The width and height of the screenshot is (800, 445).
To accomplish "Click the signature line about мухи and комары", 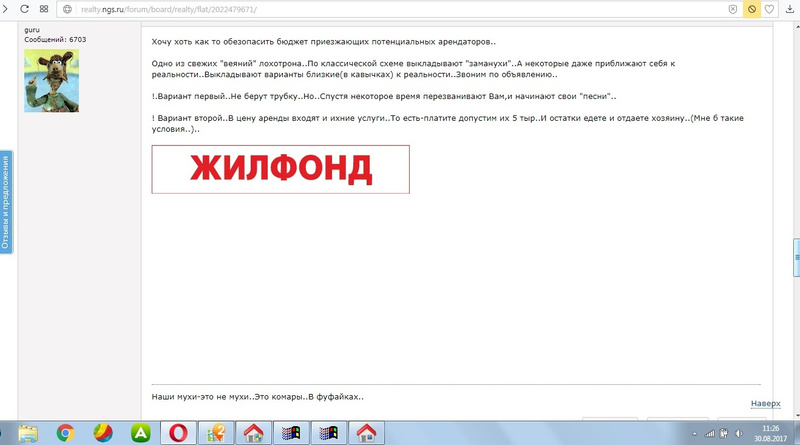I will (x=258, y=397).
